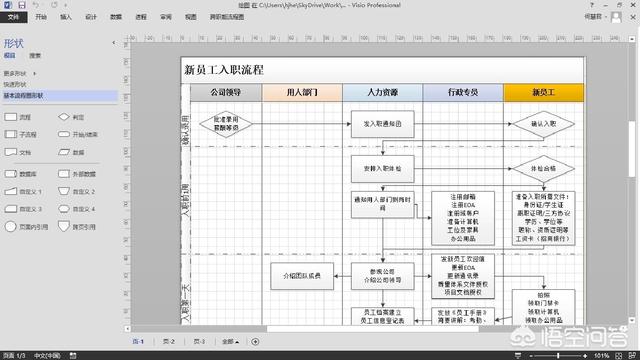Switch to the 设计 ribbon tab
The image size is (640, 360).
click(91, 17)
